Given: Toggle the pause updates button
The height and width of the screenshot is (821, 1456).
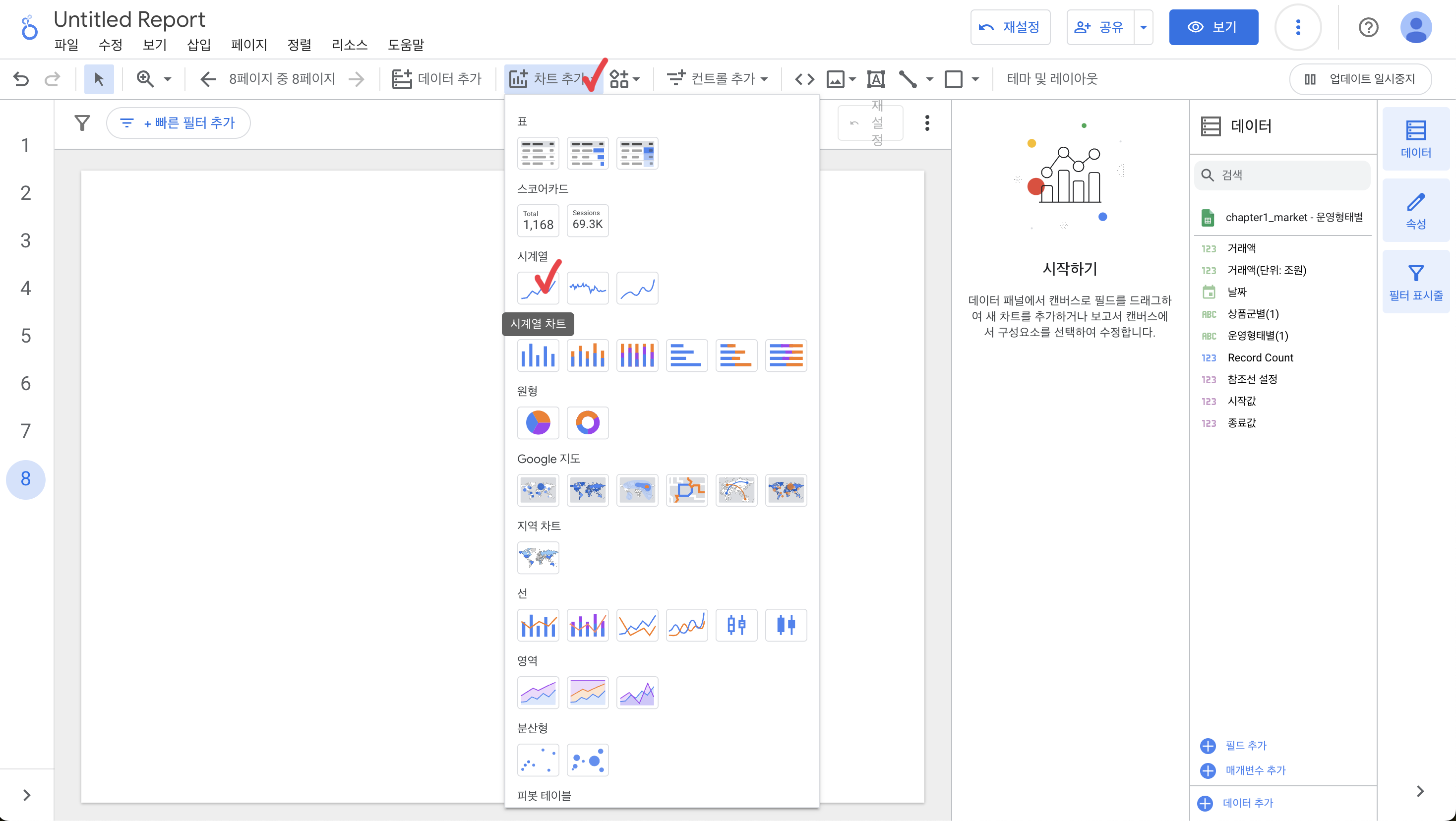Looking at the screenshot, I should tap(1360, 79).
